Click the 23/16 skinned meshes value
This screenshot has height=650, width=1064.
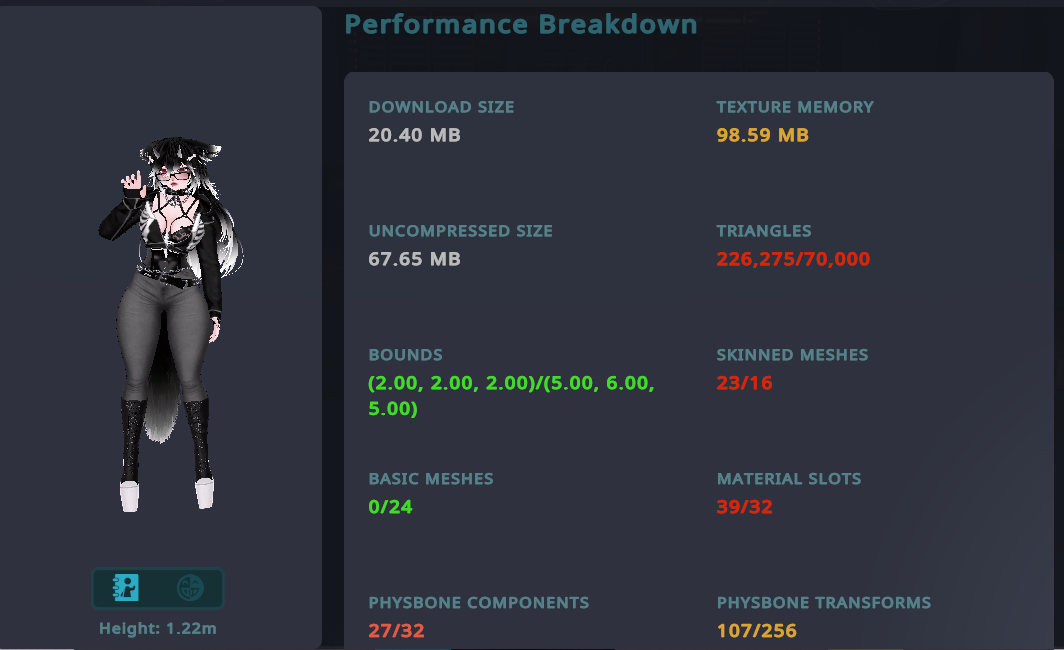pos(744,383)
